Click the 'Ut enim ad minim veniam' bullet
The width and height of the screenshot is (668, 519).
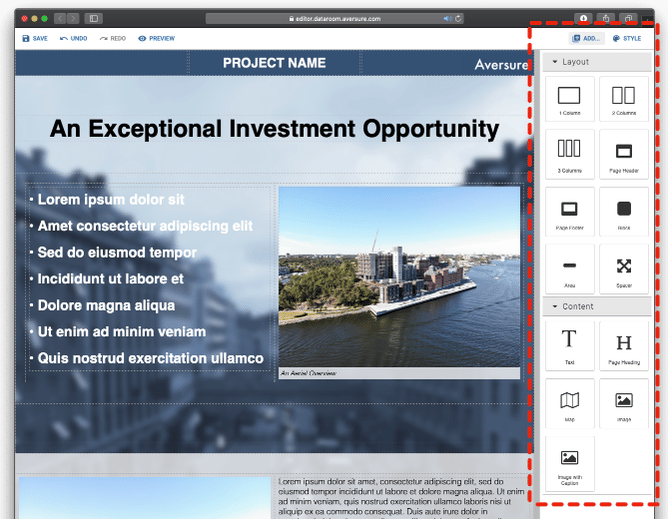(122, 332)
